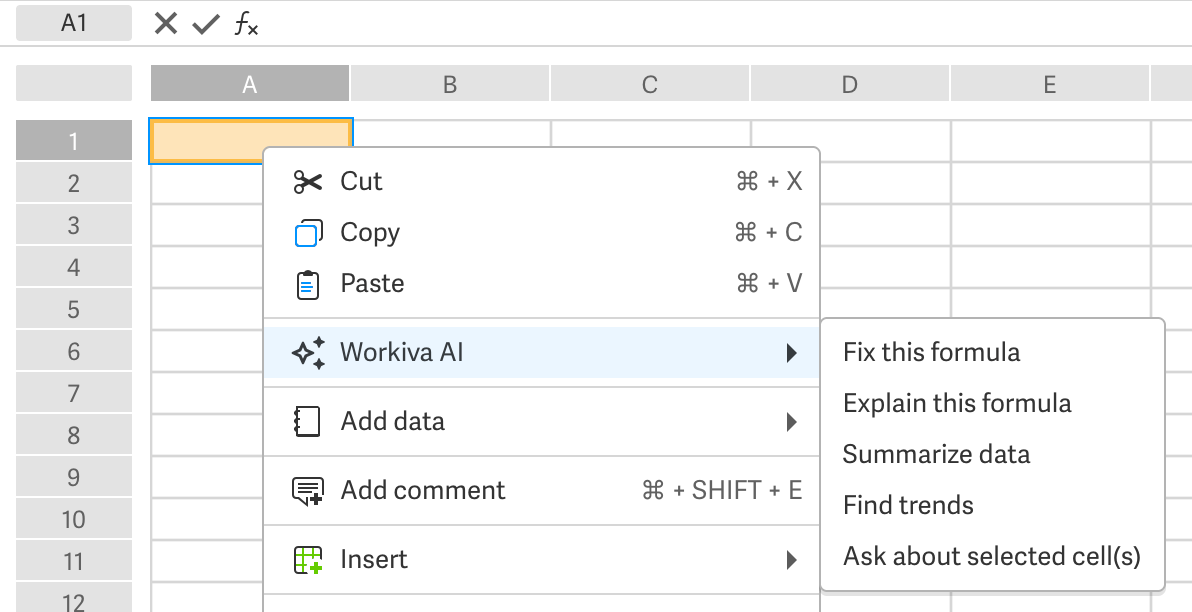Open the Insert menu entry
The height and width of the screenshot is (612, 1192).
click(542, 560)
